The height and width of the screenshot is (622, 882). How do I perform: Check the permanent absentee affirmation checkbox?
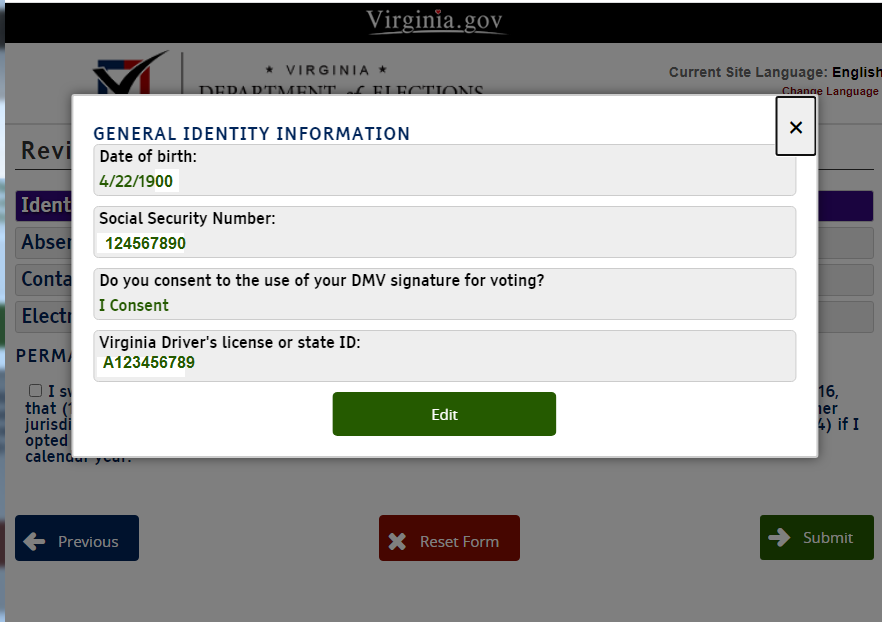[36, 390]
